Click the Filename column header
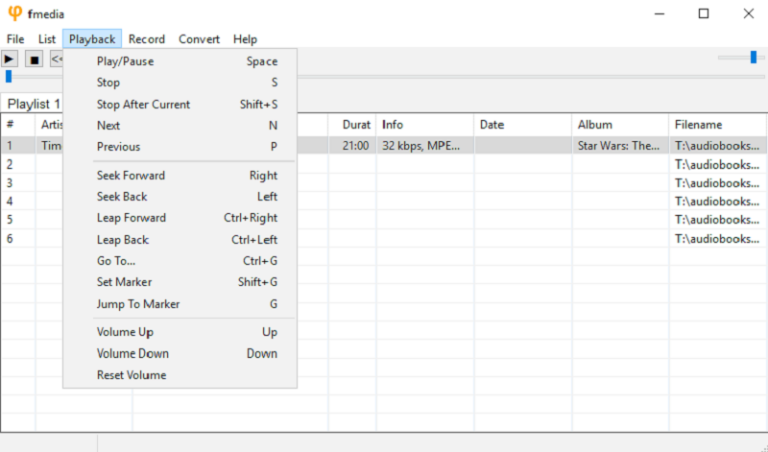The height and width of the screenshot is (452, 768). click(717, 125)
